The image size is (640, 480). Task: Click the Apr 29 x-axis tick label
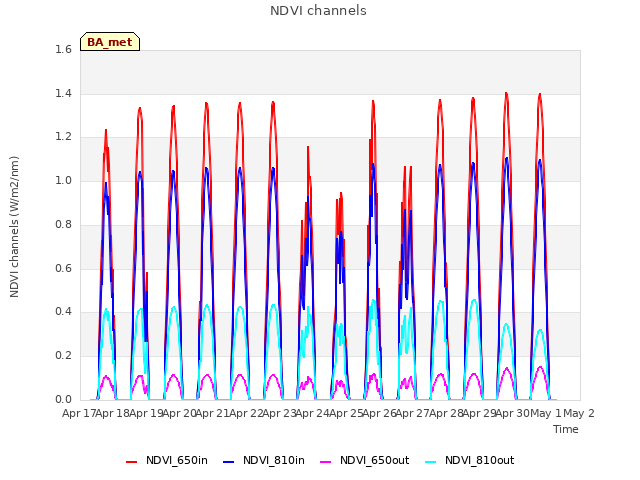point(479,413)
